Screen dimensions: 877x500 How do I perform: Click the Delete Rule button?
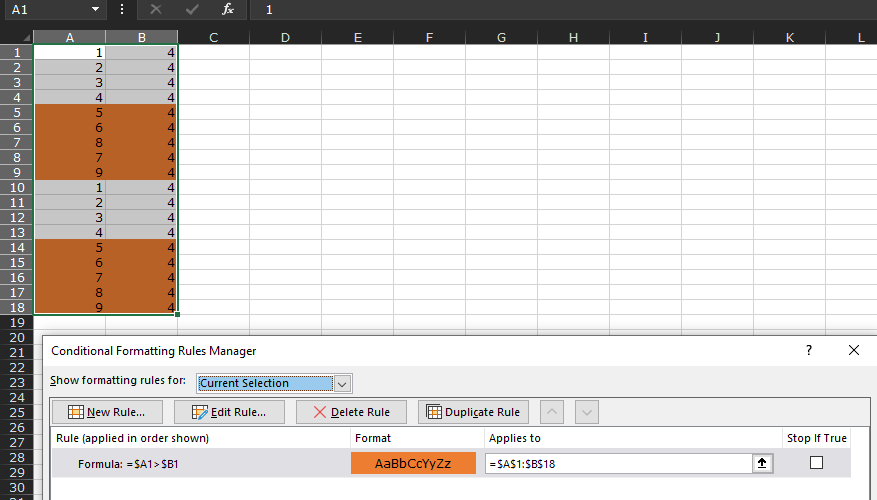[351, 412]
